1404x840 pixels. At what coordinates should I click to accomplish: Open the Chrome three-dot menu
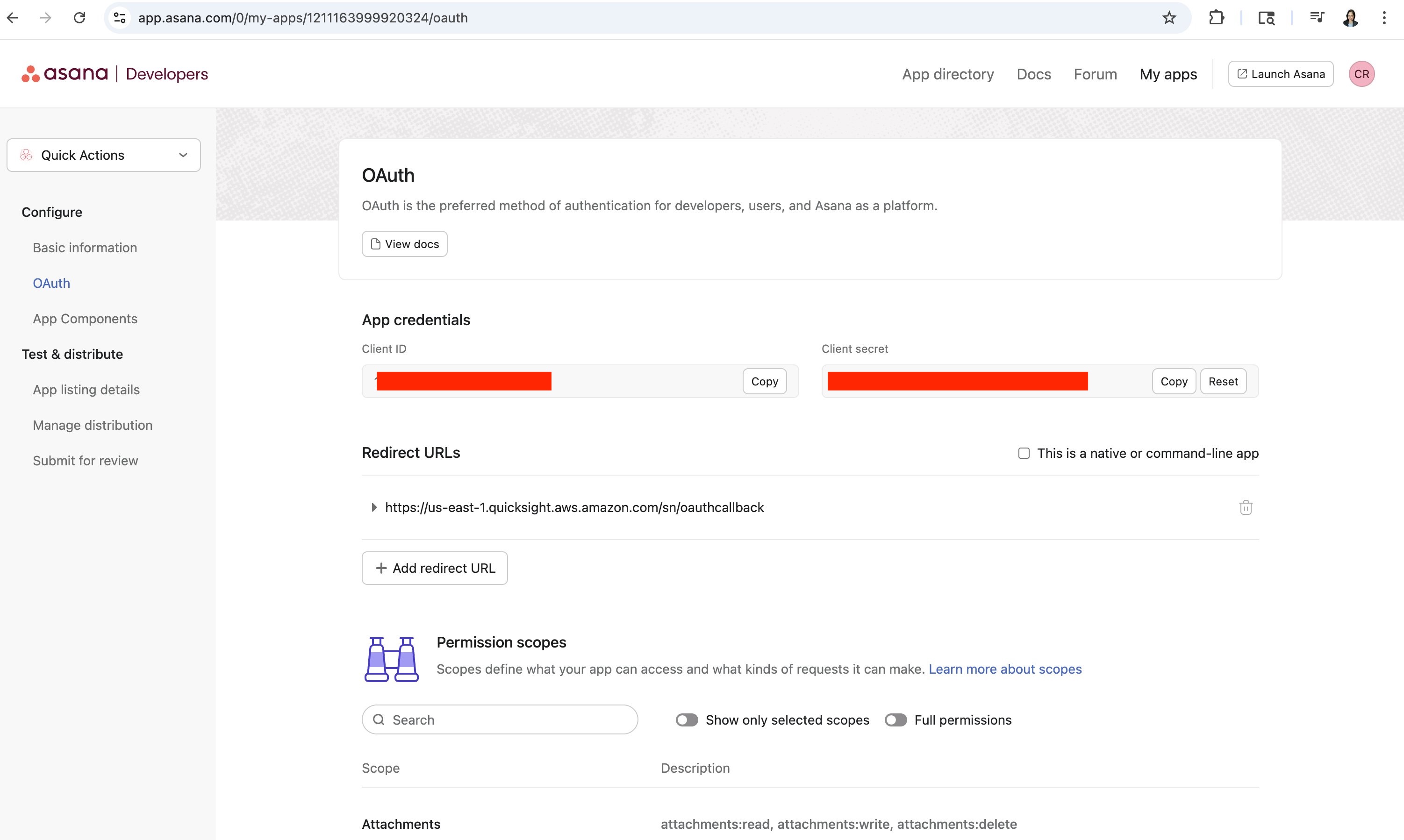coord(1383,18)
